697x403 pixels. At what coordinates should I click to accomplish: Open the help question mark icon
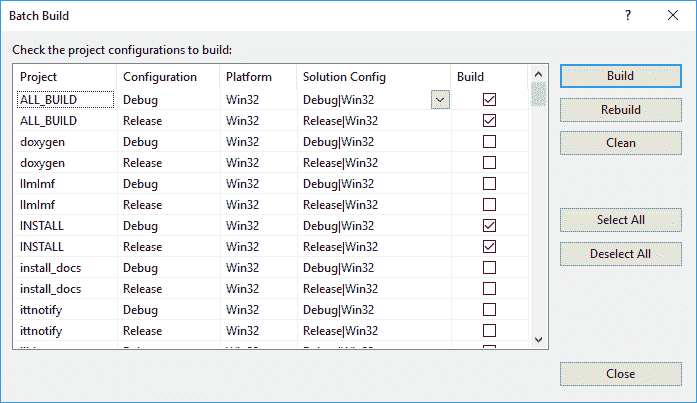627,16
